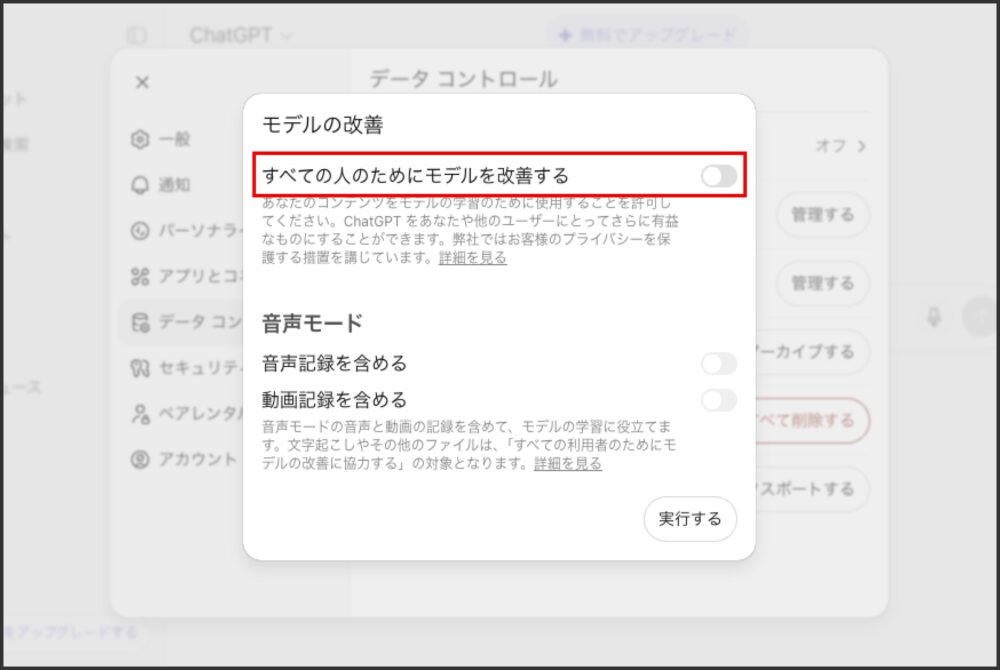Viewport: 1000px width, 670px height.
Task: Open 詳細を見る link under model improvement
Action: [x=472, y=258]
